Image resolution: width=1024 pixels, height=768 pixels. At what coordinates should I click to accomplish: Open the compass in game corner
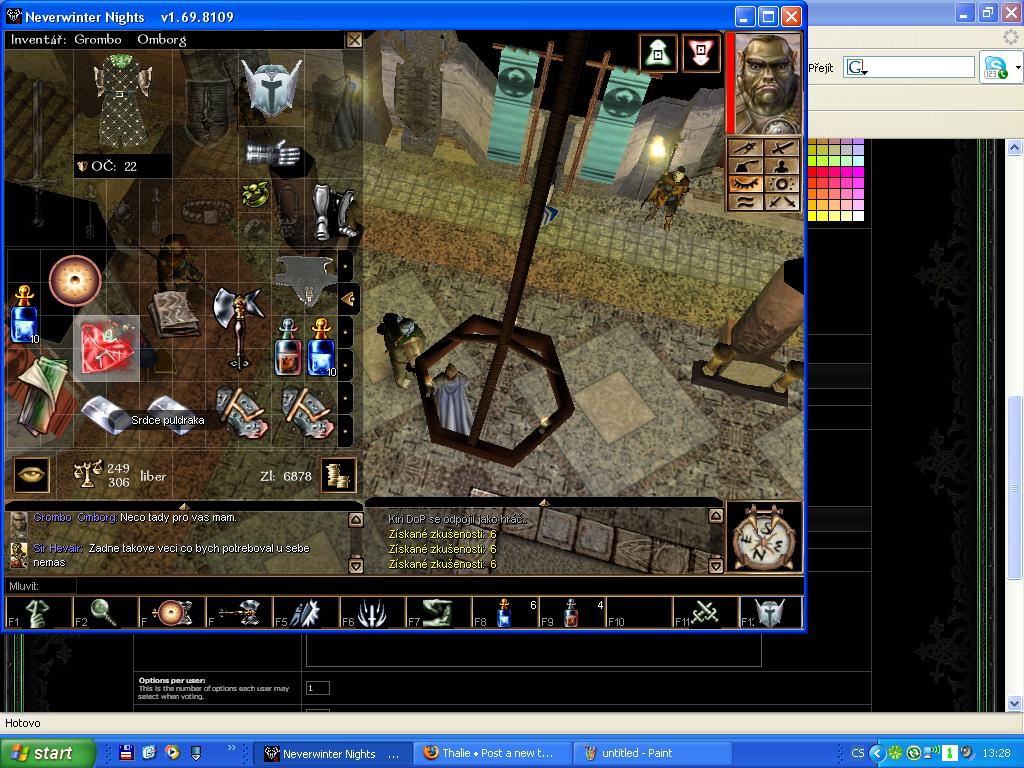pyautogui.click(x=763, y=537)
